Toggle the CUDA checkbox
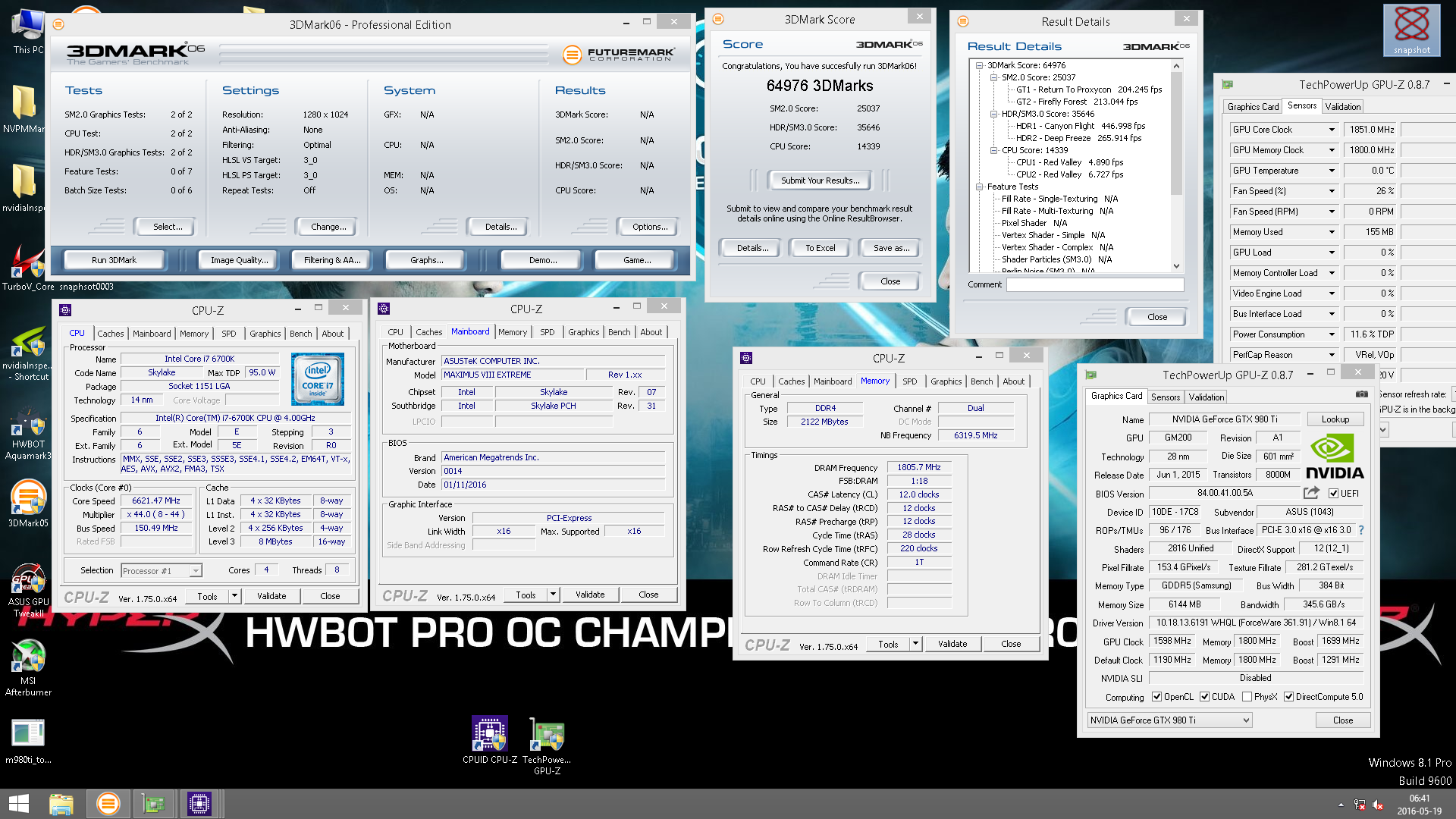This screenshot has width=1456, height=819. point(1204,697)
